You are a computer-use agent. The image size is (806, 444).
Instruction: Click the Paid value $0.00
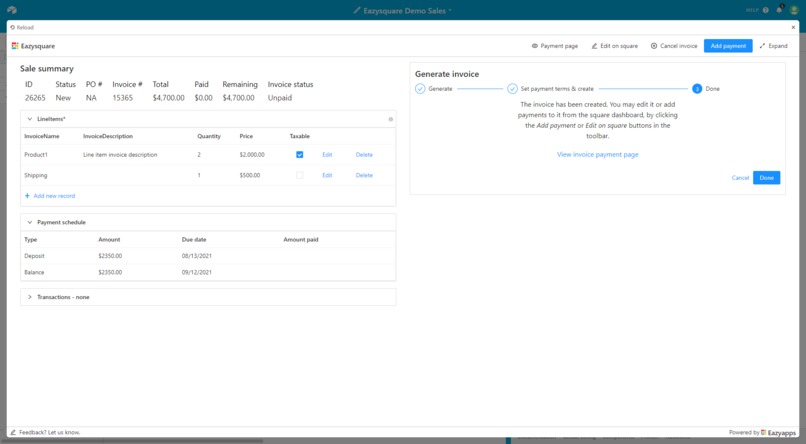[x=203, y=98]
